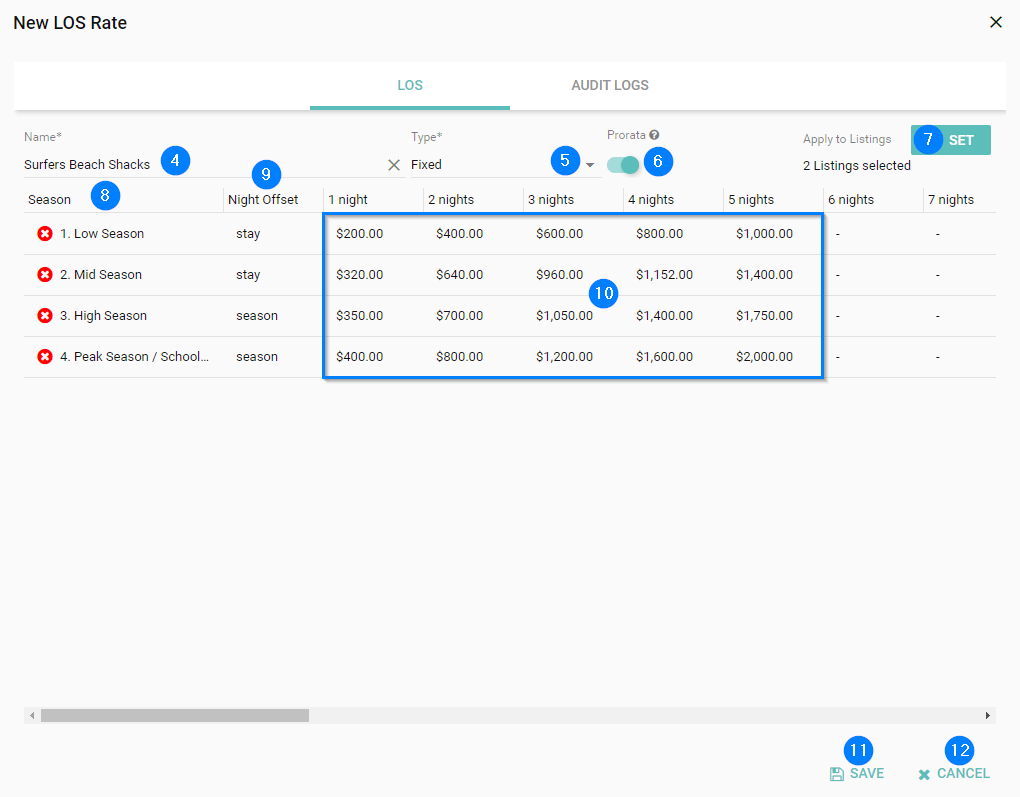This screenshot has width=1020, height=797.
Task: Select High Season night offset cell
Action: [x=257, y=316]
